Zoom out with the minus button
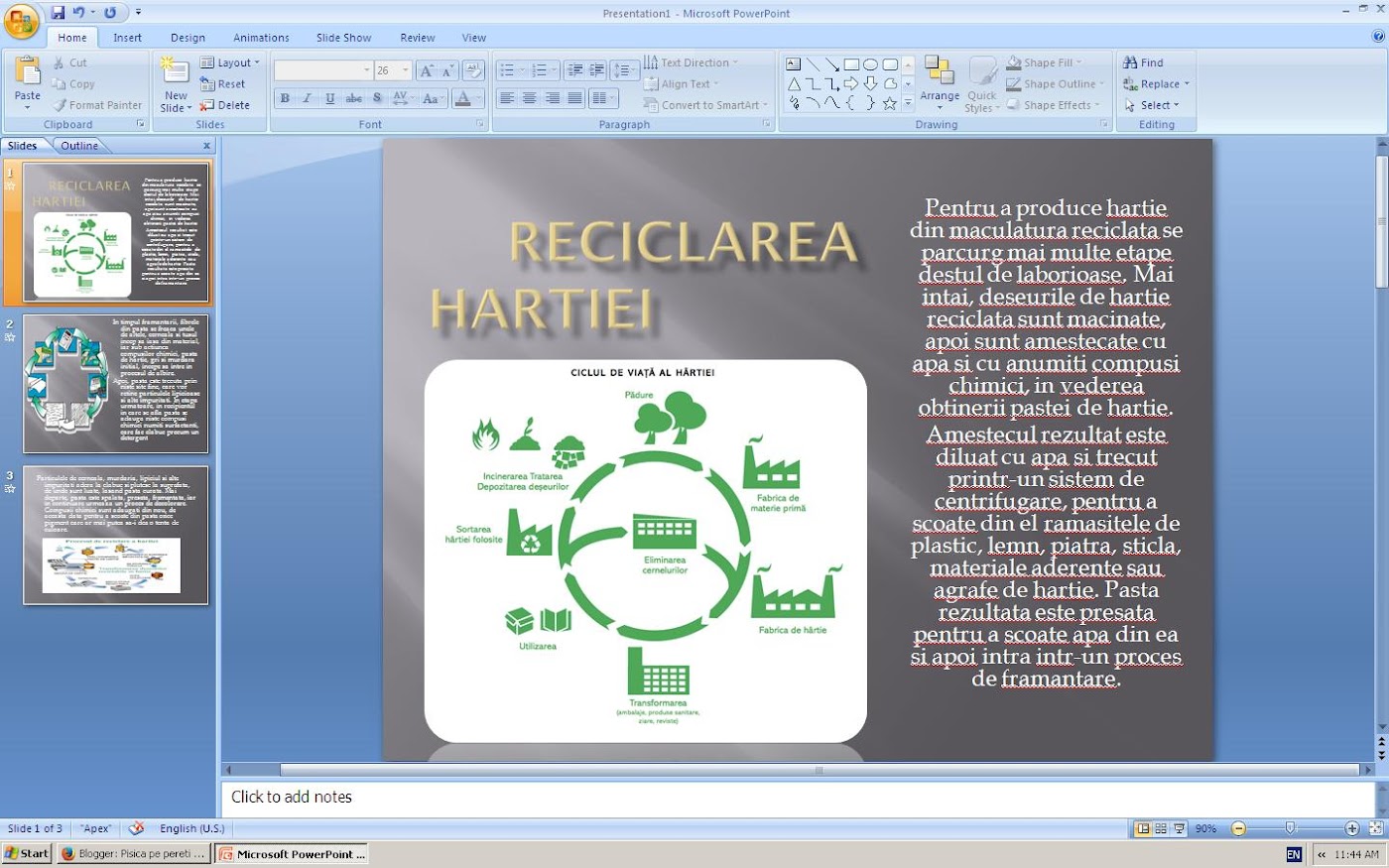Screen dimensions: 1389x868 coord(1238,828)
